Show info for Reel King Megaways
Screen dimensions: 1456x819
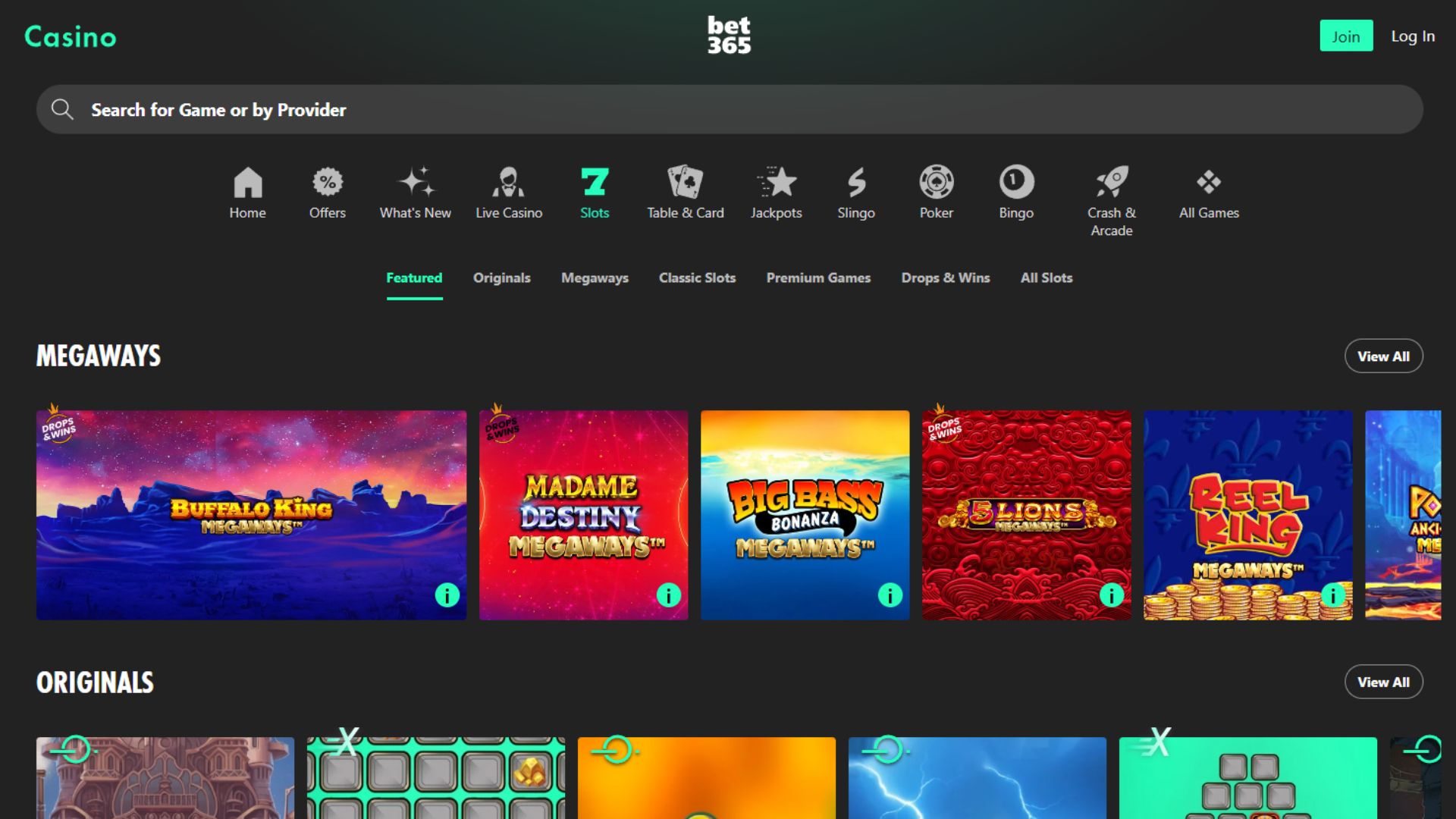pyautogui.click(x=1333, y=595)
